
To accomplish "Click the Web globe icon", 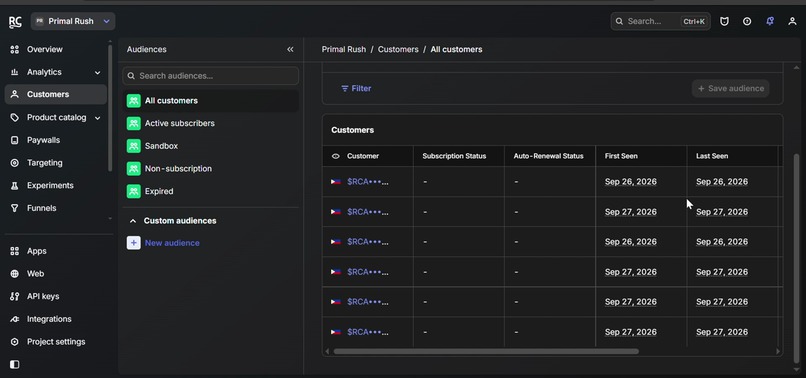I will pyautogui.click(x=14, y=274).
